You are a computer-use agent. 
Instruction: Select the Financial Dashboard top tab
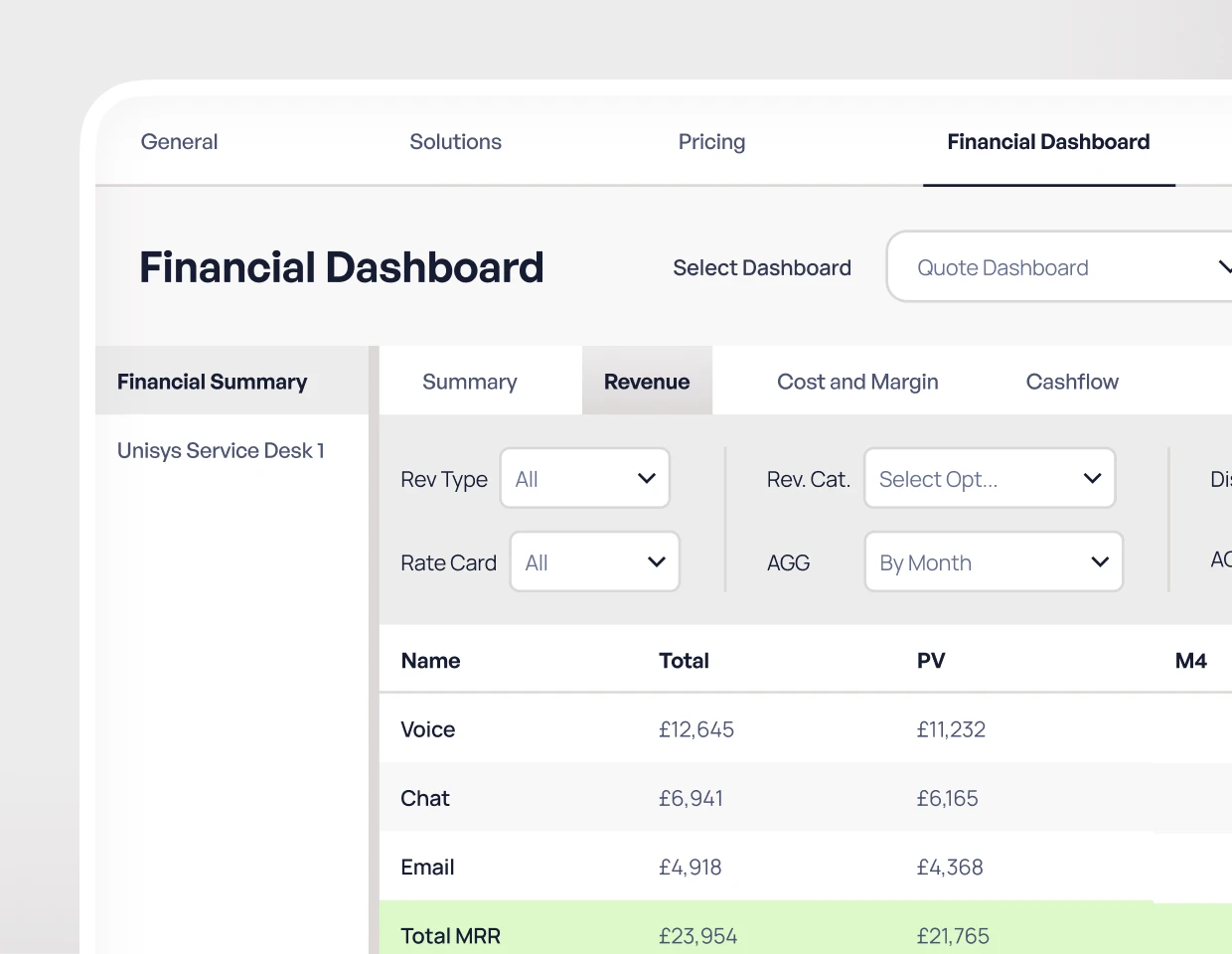tap(1048, 142)
